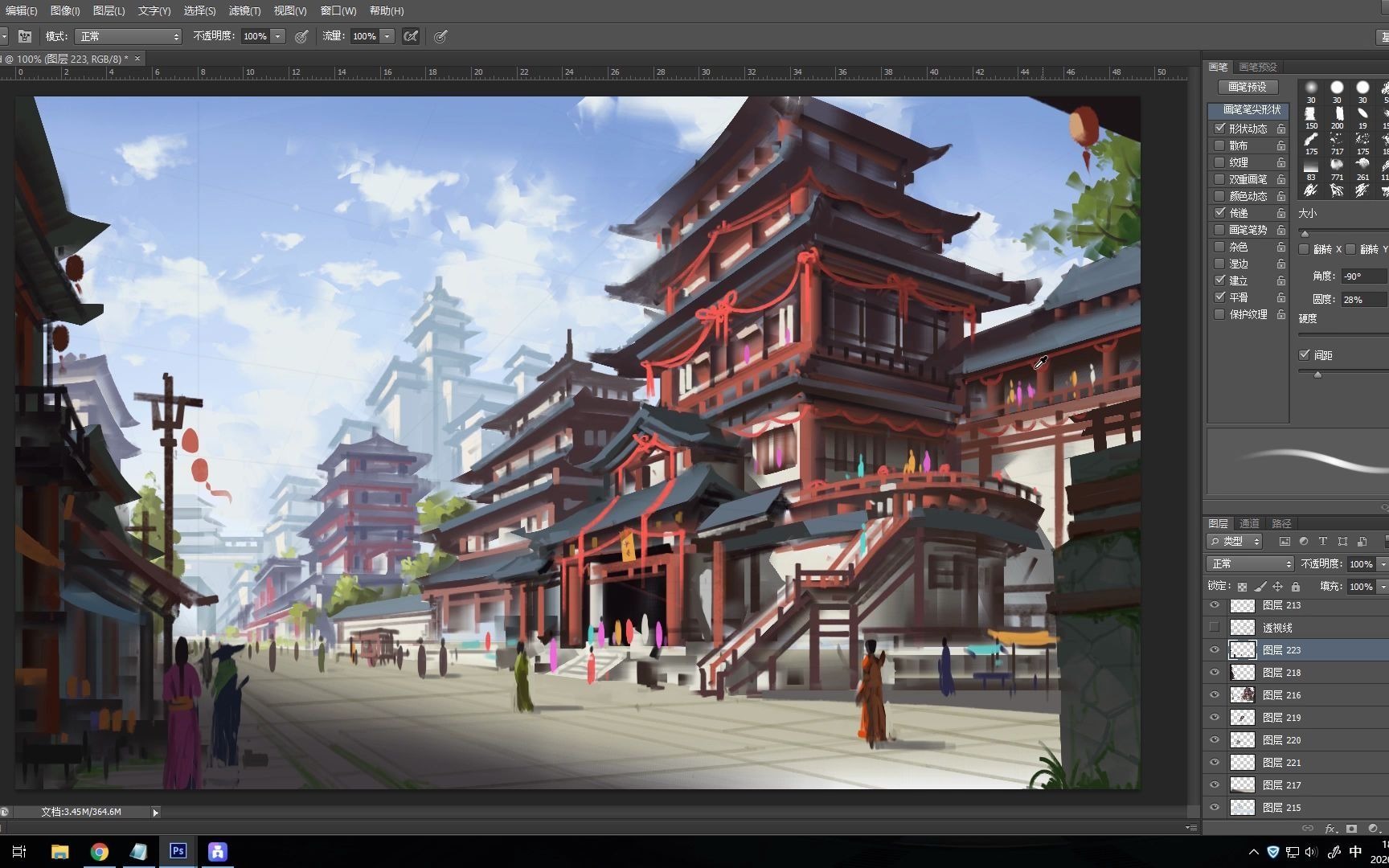Uncheck 平滑 smoothing checkbox
Viewport: 1389px width, 868px height.
(x=1220, y=297)
